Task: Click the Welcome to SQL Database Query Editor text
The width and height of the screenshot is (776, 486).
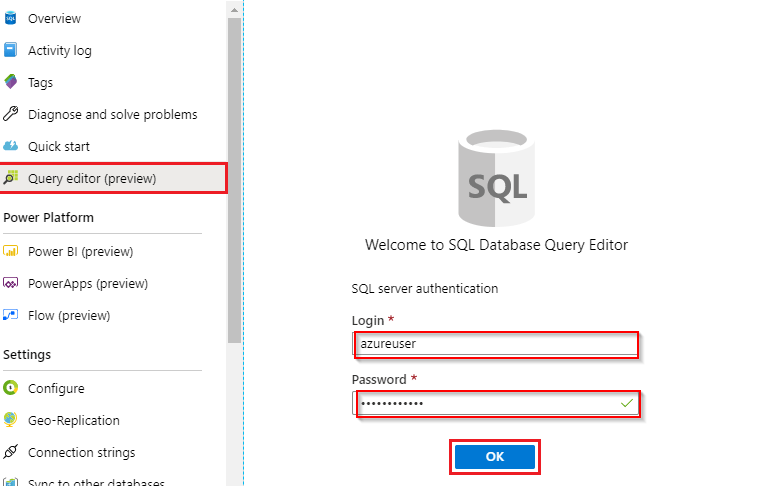Action: point(496,245)
